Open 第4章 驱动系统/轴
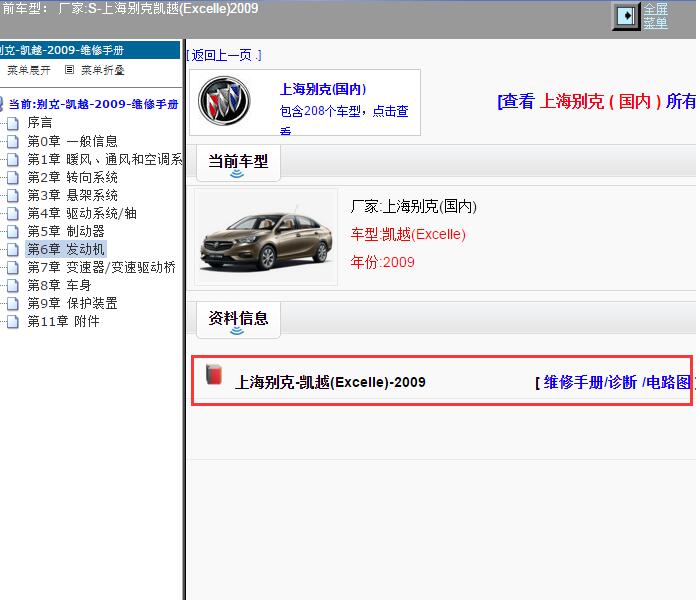The width and height of the screenshot is (696, 600). tap(82, 213)
